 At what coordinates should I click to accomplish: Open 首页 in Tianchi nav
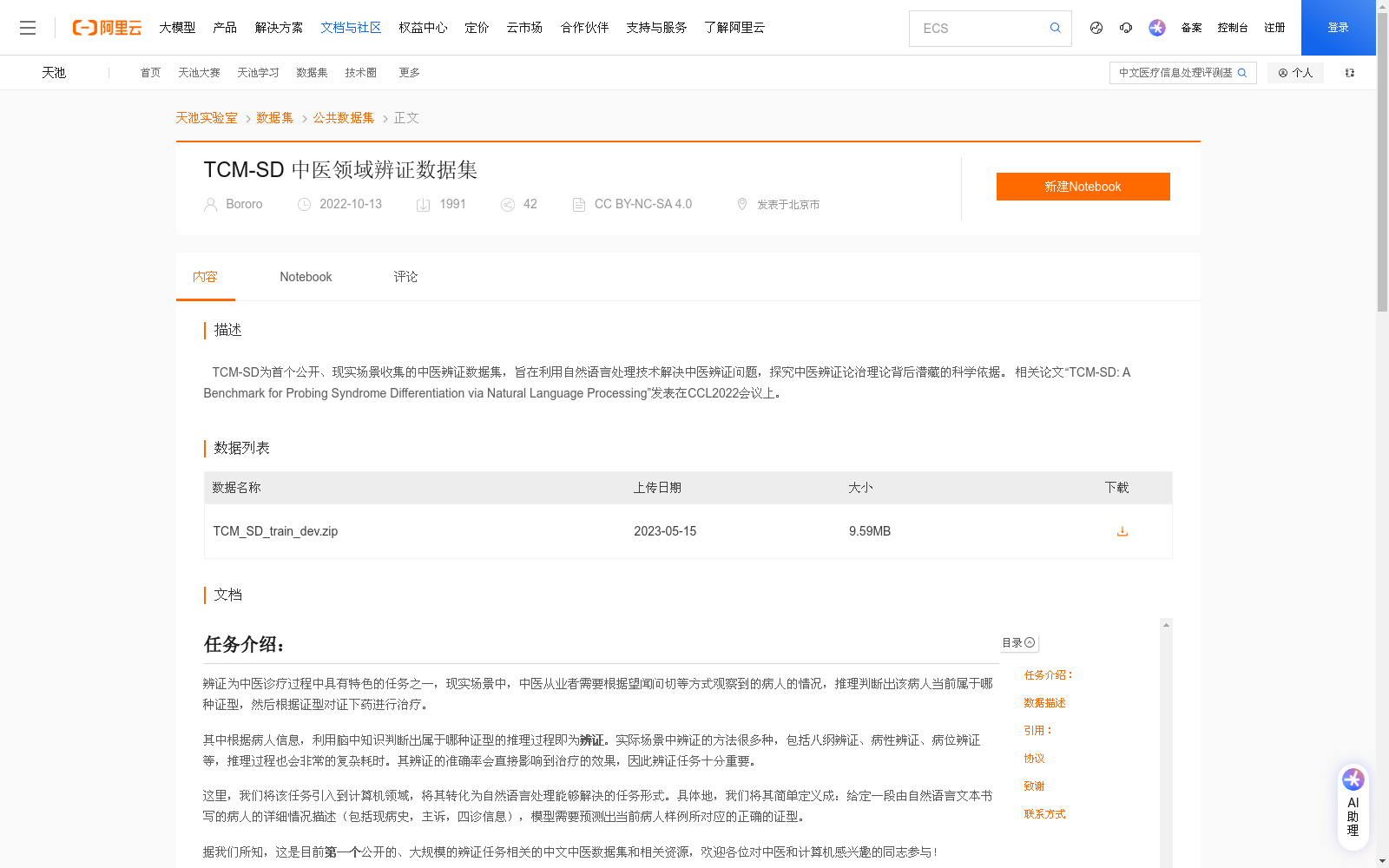[150, 73]
